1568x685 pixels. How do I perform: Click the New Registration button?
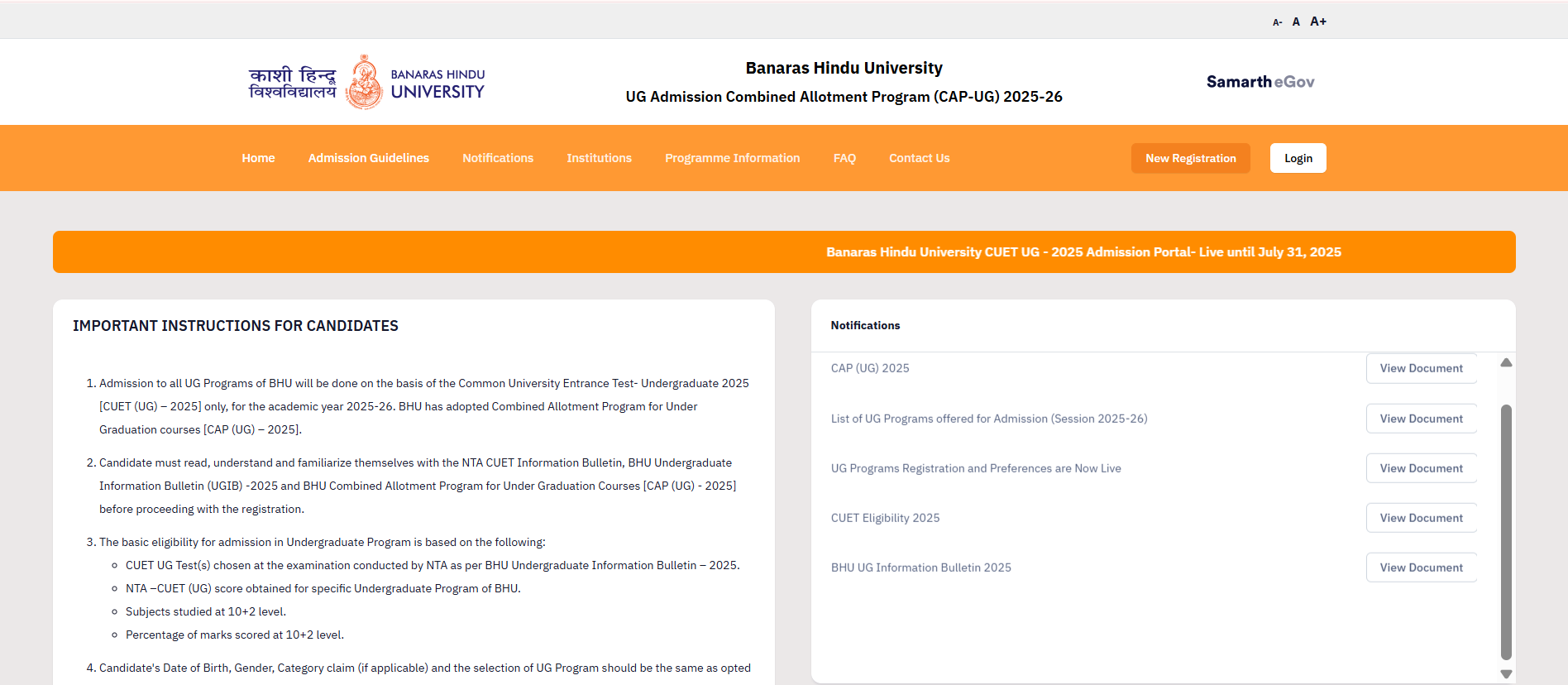point(1191,158)
